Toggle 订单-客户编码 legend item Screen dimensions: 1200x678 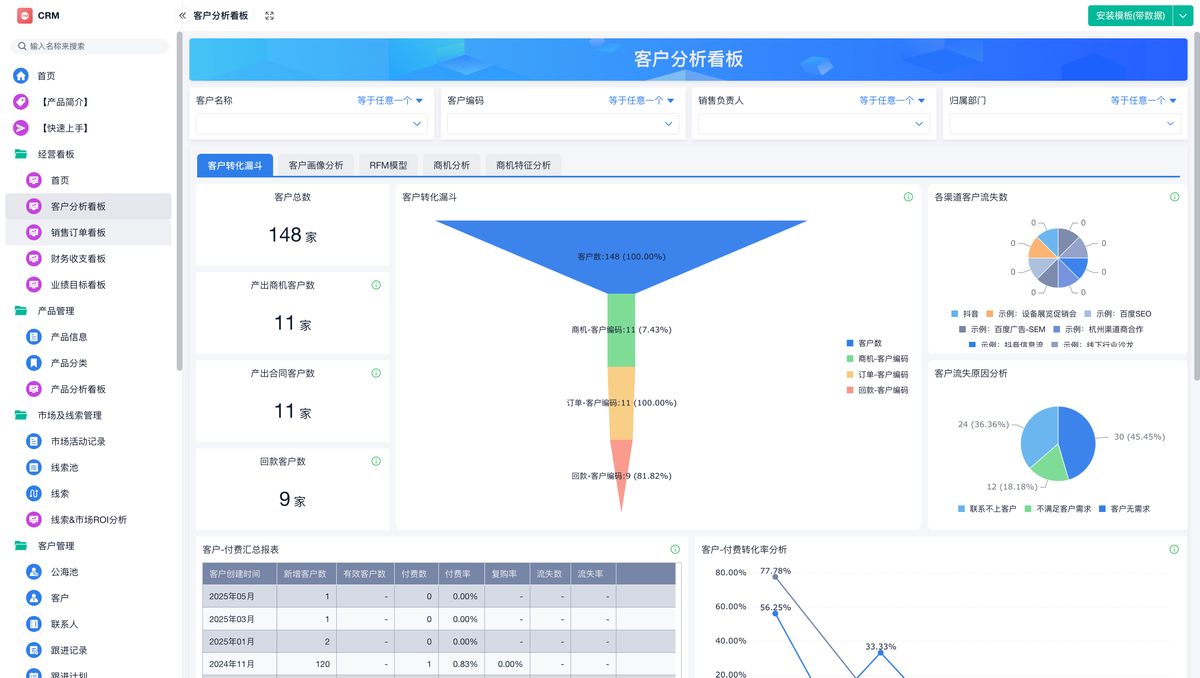[877, 374]
